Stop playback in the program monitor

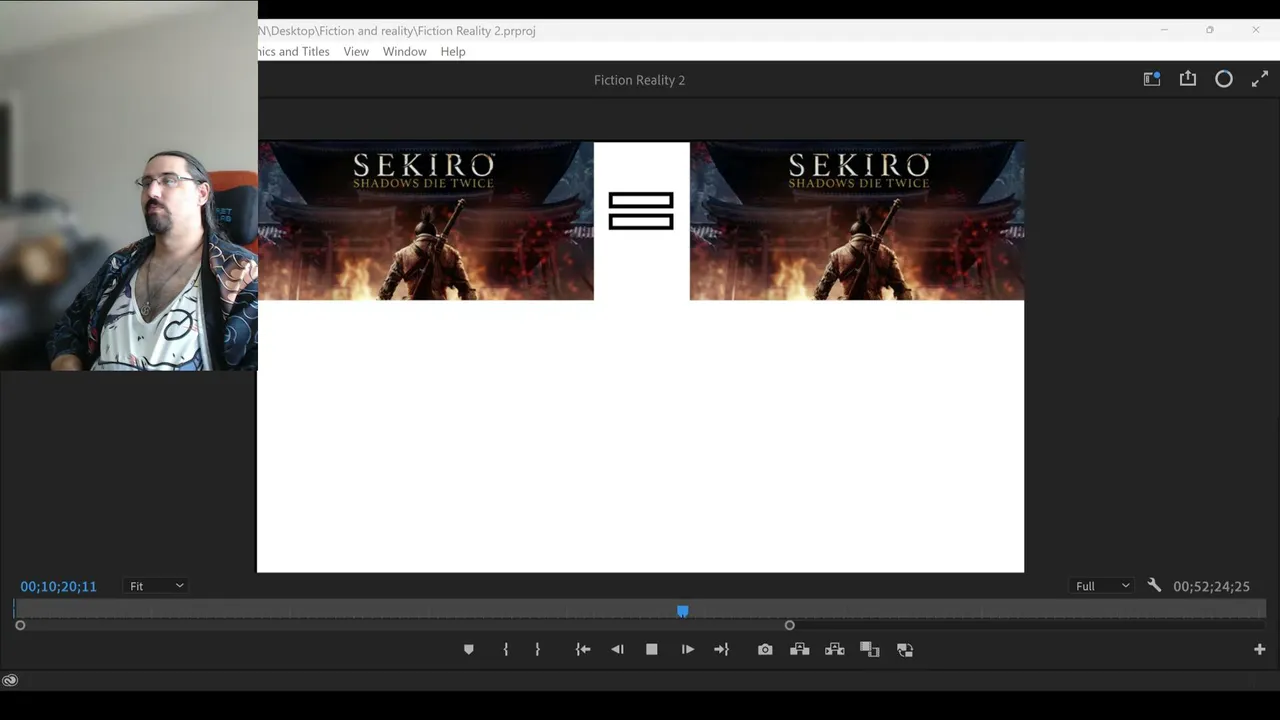click(652, 650)
